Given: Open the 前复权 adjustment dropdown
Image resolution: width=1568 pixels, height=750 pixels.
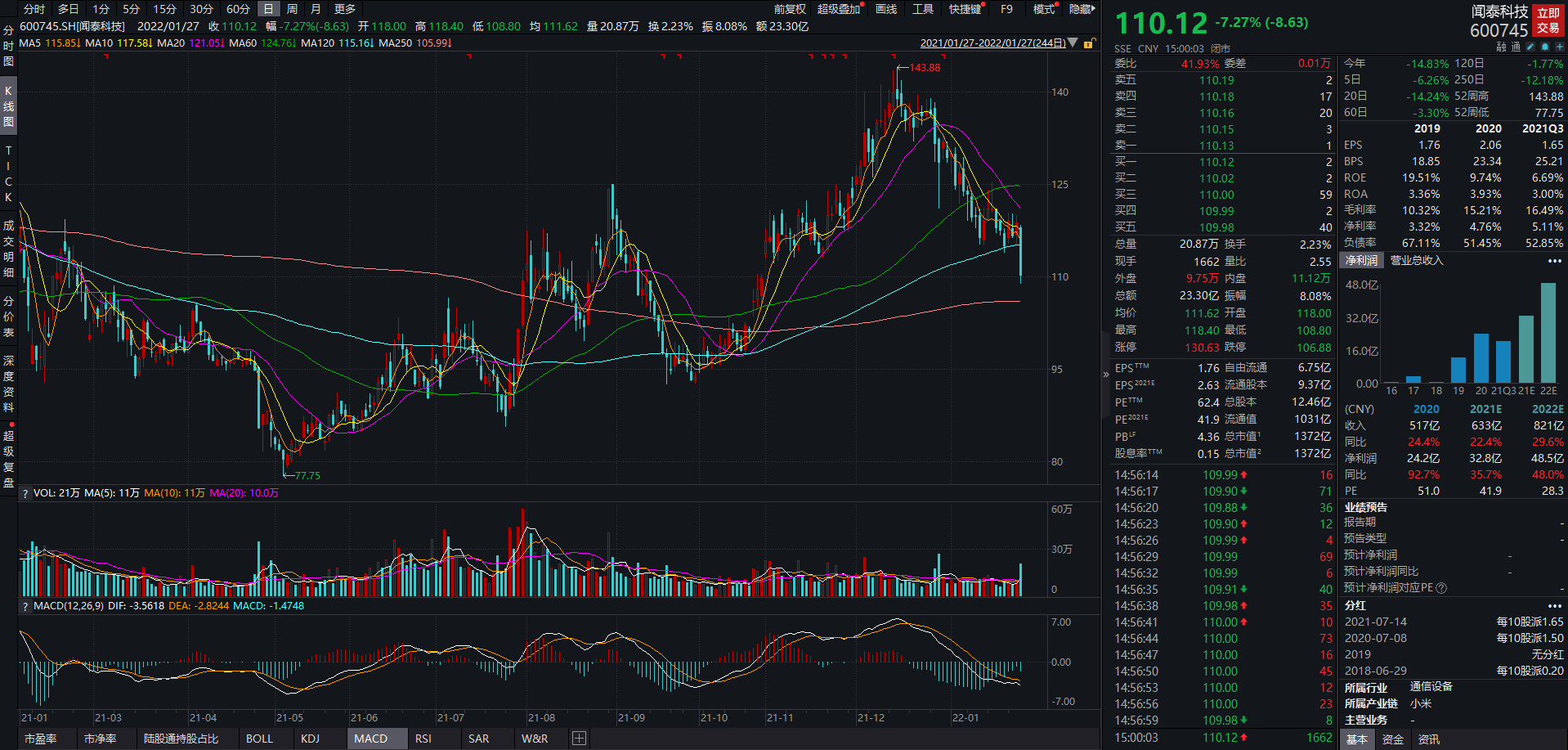Looking at the screenshot, I should tap(790, 9).
